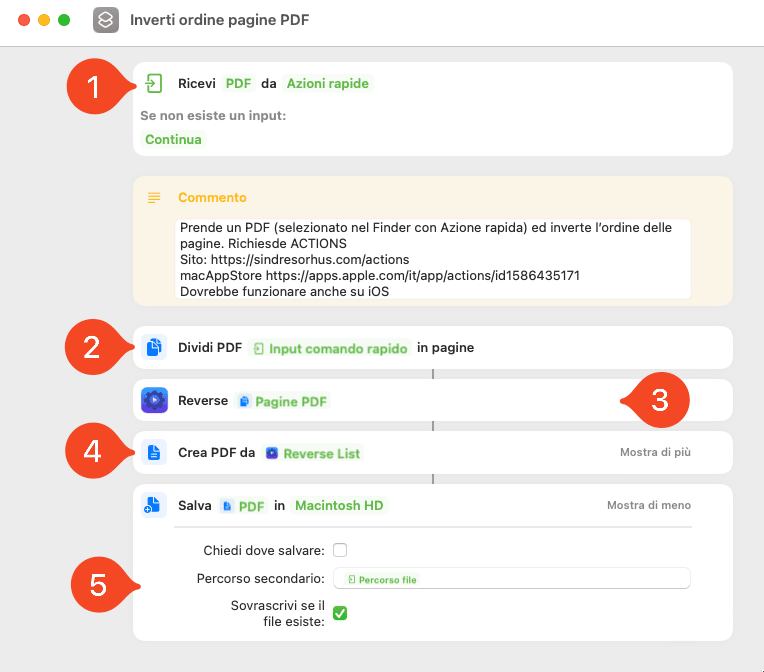
Task: Click the Reverse List variable token
Action: pyautogui.click(x=313, y=454)
